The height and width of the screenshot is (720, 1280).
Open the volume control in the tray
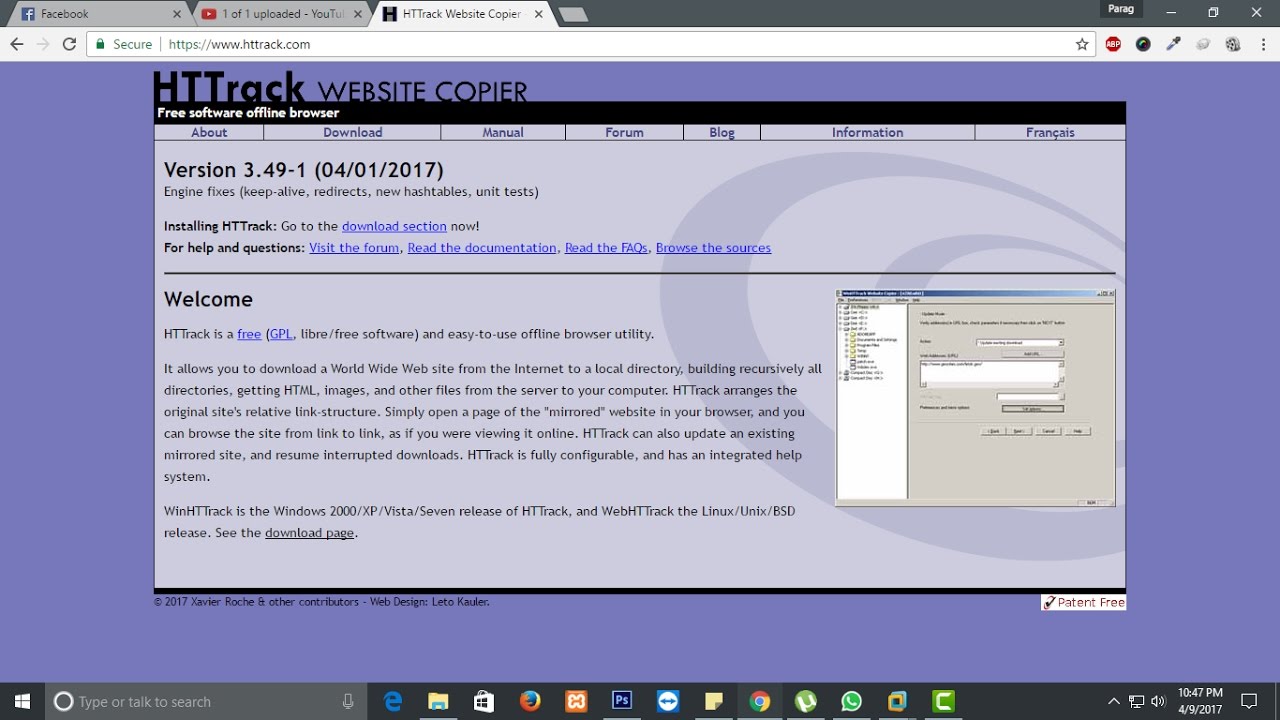click(1159, 701)
